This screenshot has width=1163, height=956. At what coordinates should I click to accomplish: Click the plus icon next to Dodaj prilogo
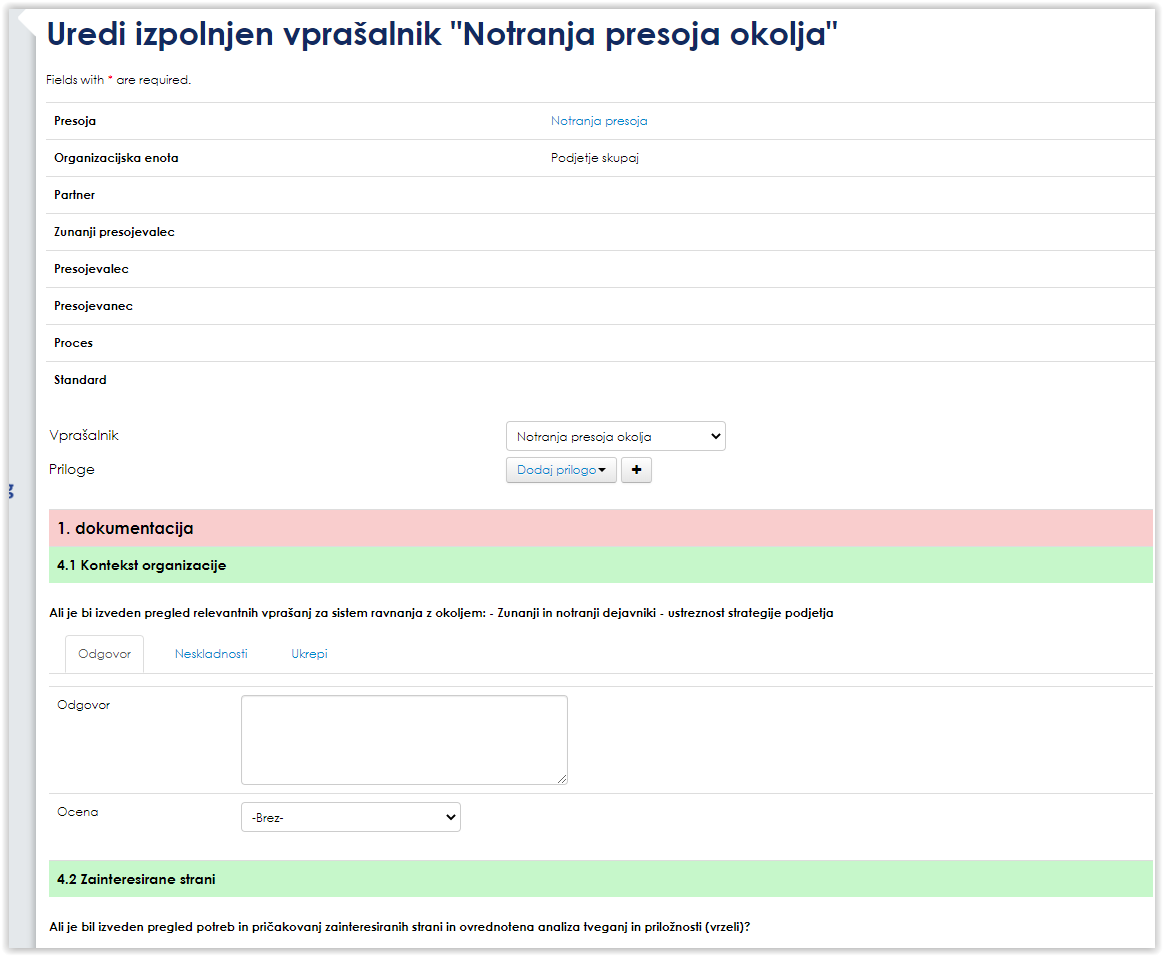636,470
